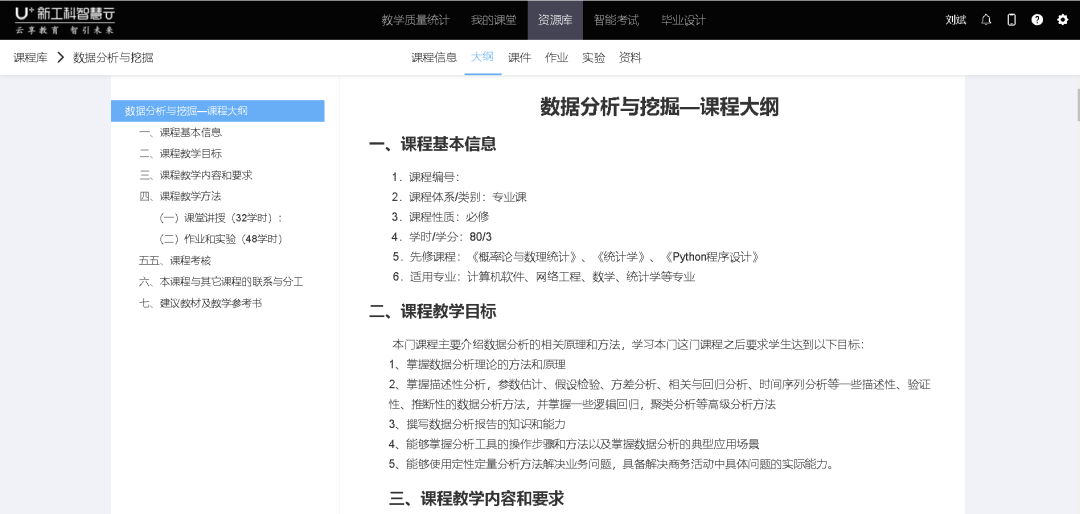Click objective 5 about 定性定量分析方法

coord(612,464)
